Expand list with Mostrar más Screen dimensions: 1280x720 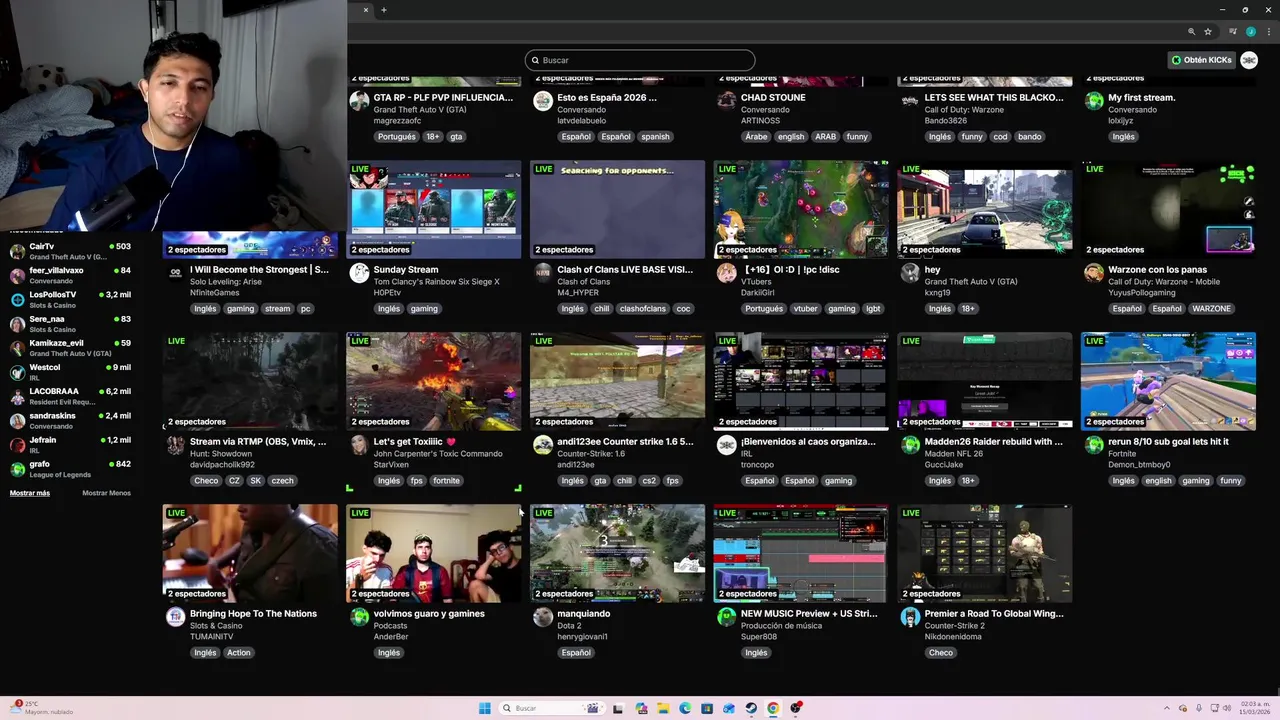click(29, 493)
